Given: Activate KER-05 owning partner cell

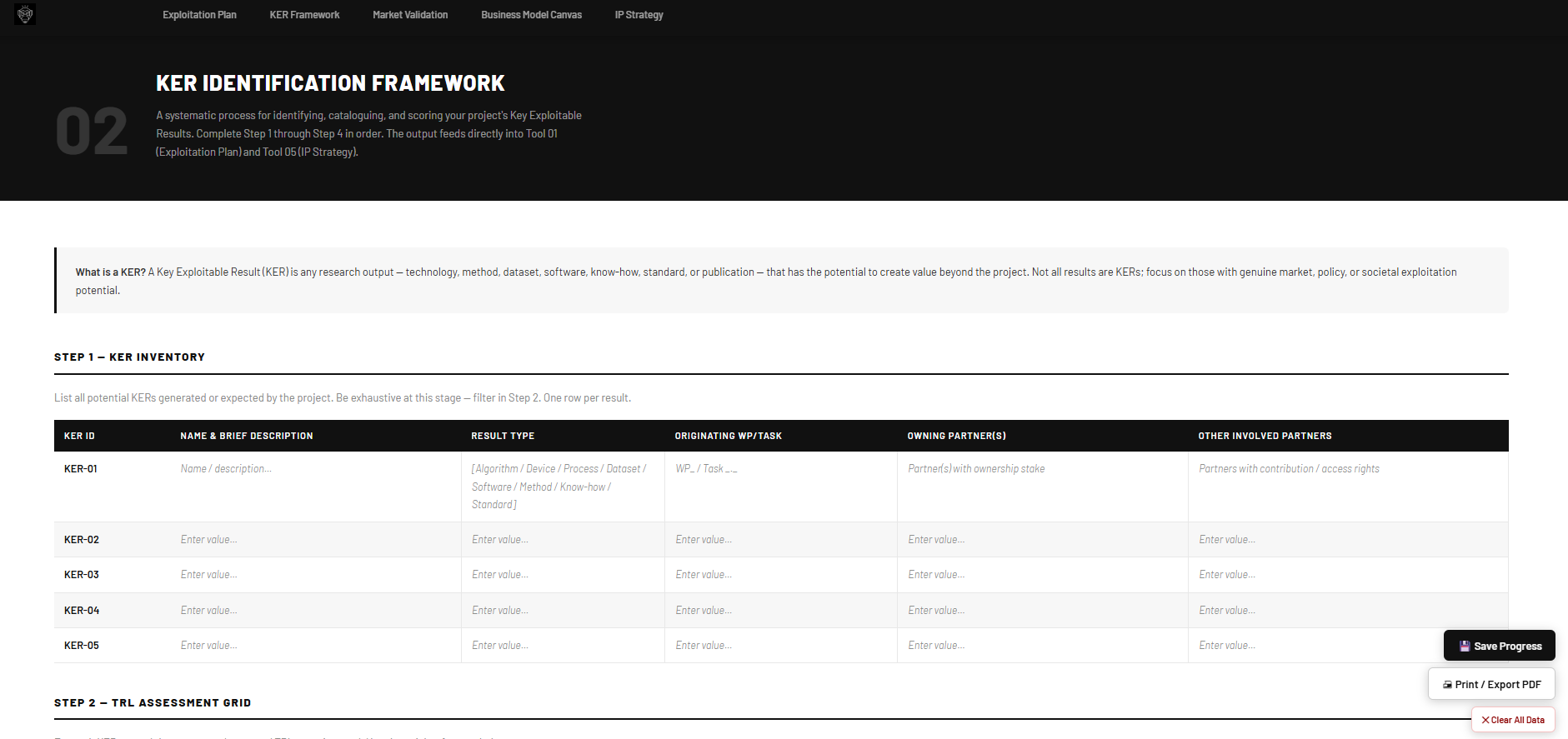Looking at the screenshot, I should click(x=1043, y=646).
